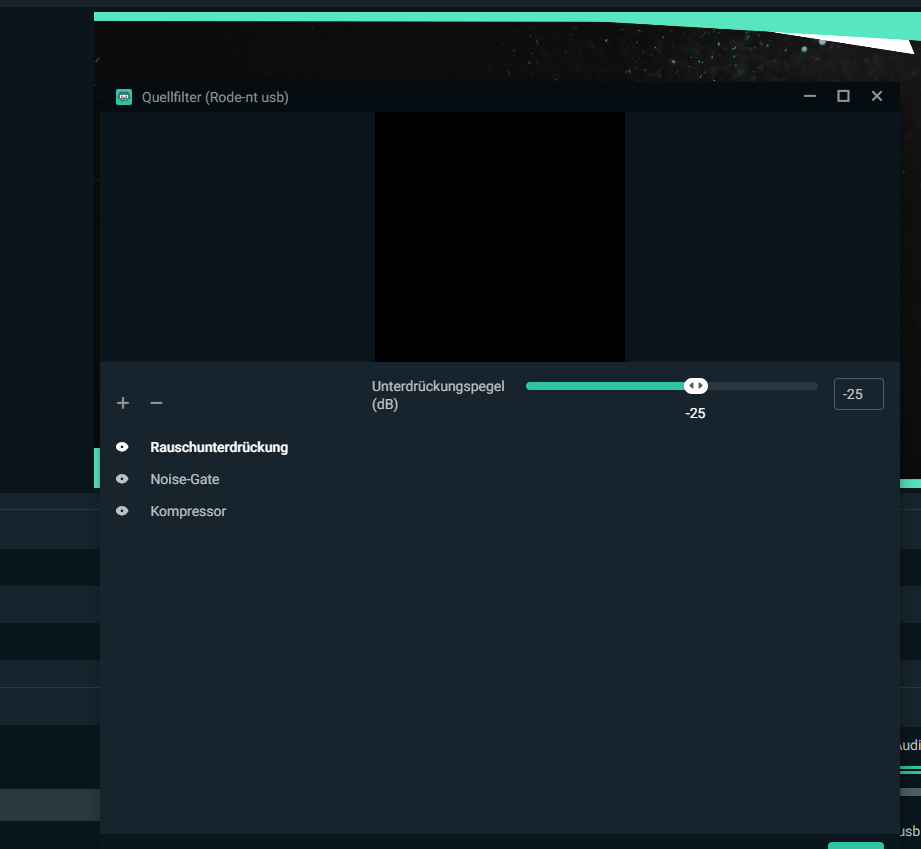921x849 pixels.
Task: Toggle visibility of the Noise-Gate filter
Action: (x=122, y=479)
